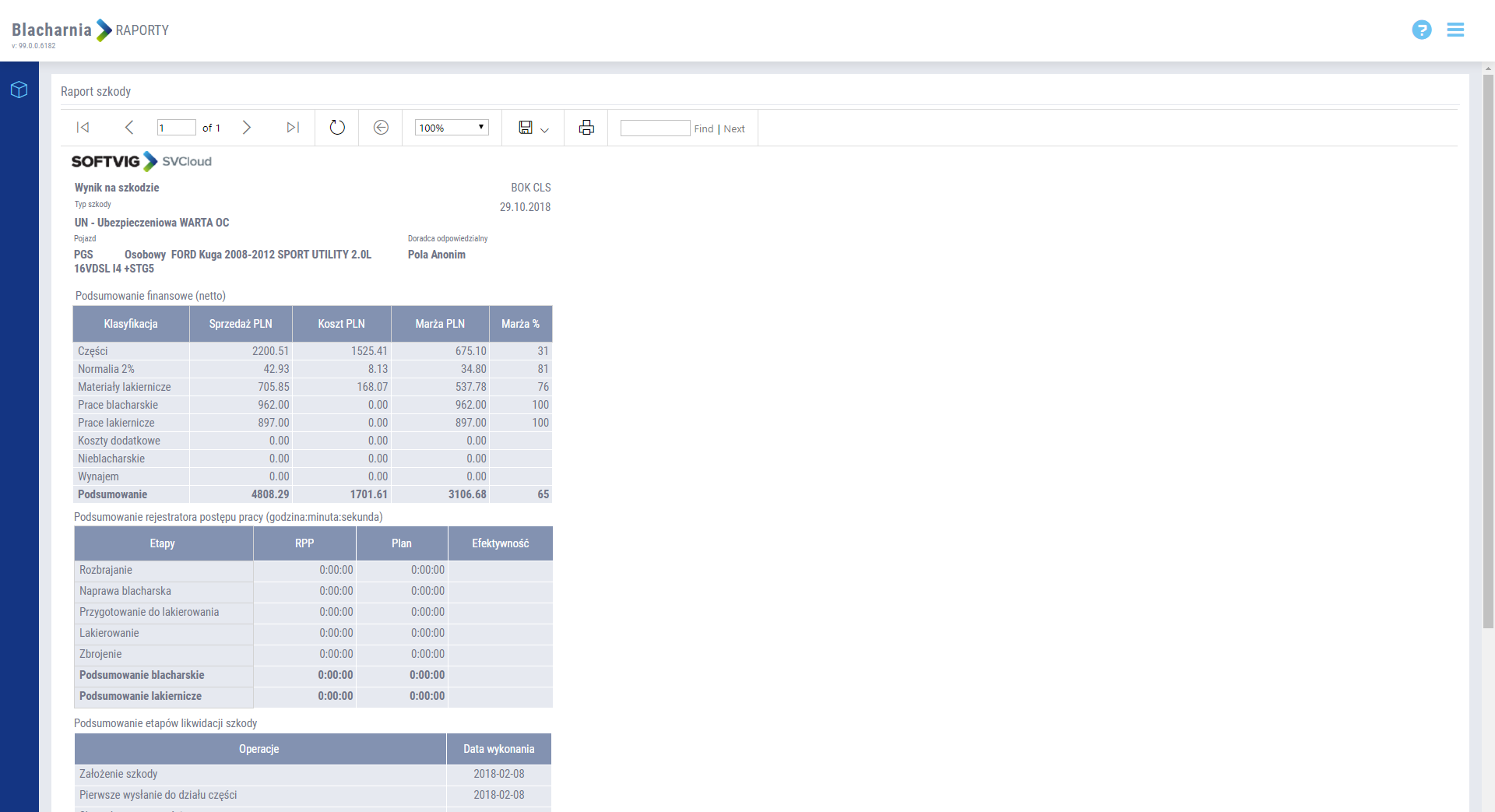1495x812 pixels.
Task: Print the damage report
Action: (586, 128)
